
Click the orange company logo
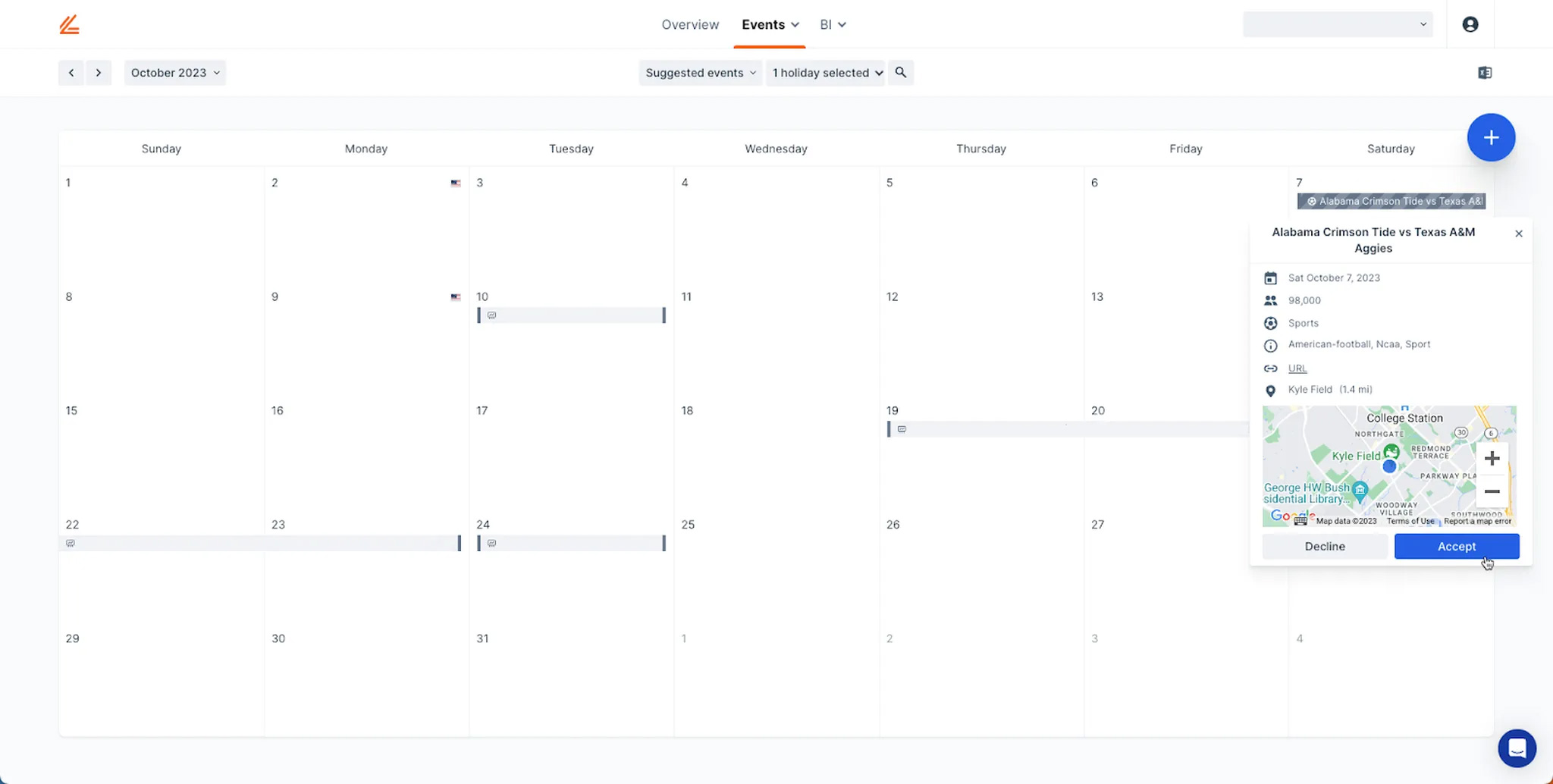(x=69, y=24)
